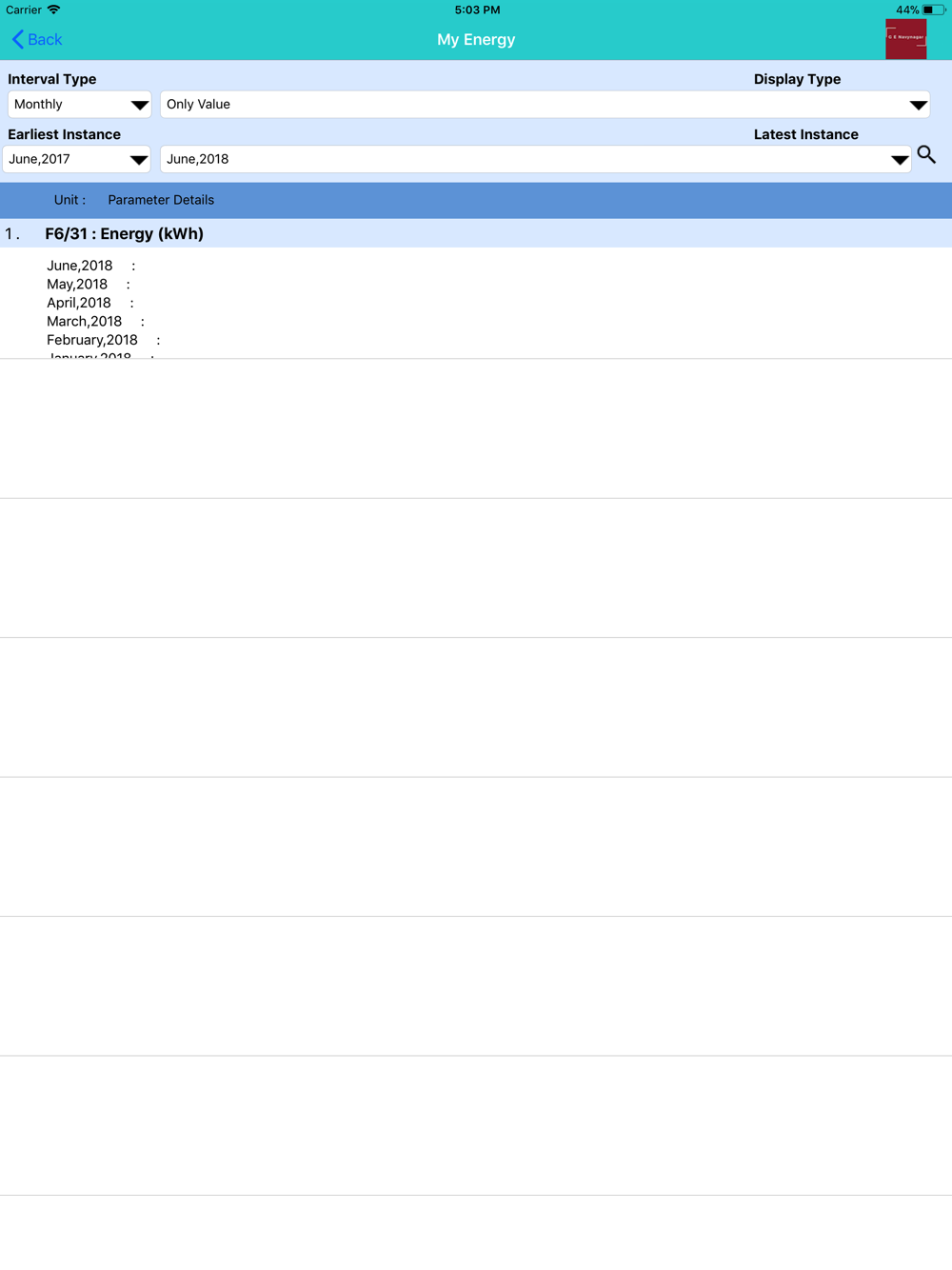Image resolution: width=952 pixels, height=1270 pixels.
Task: Select the F6/31 : Energy (kWh) row
Action: point(476,233)
